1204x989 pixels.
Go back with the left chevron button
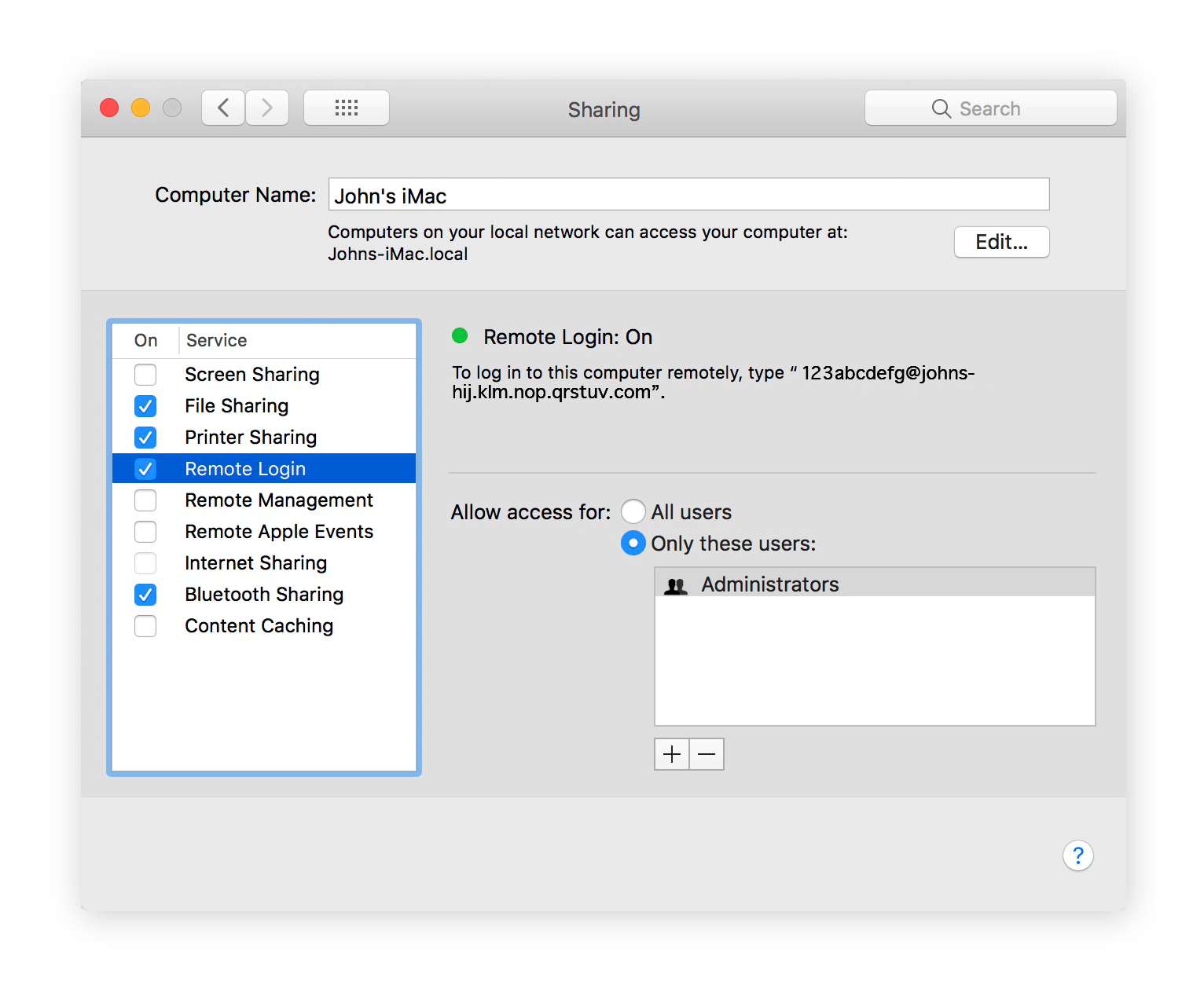[x=223, y=108]
